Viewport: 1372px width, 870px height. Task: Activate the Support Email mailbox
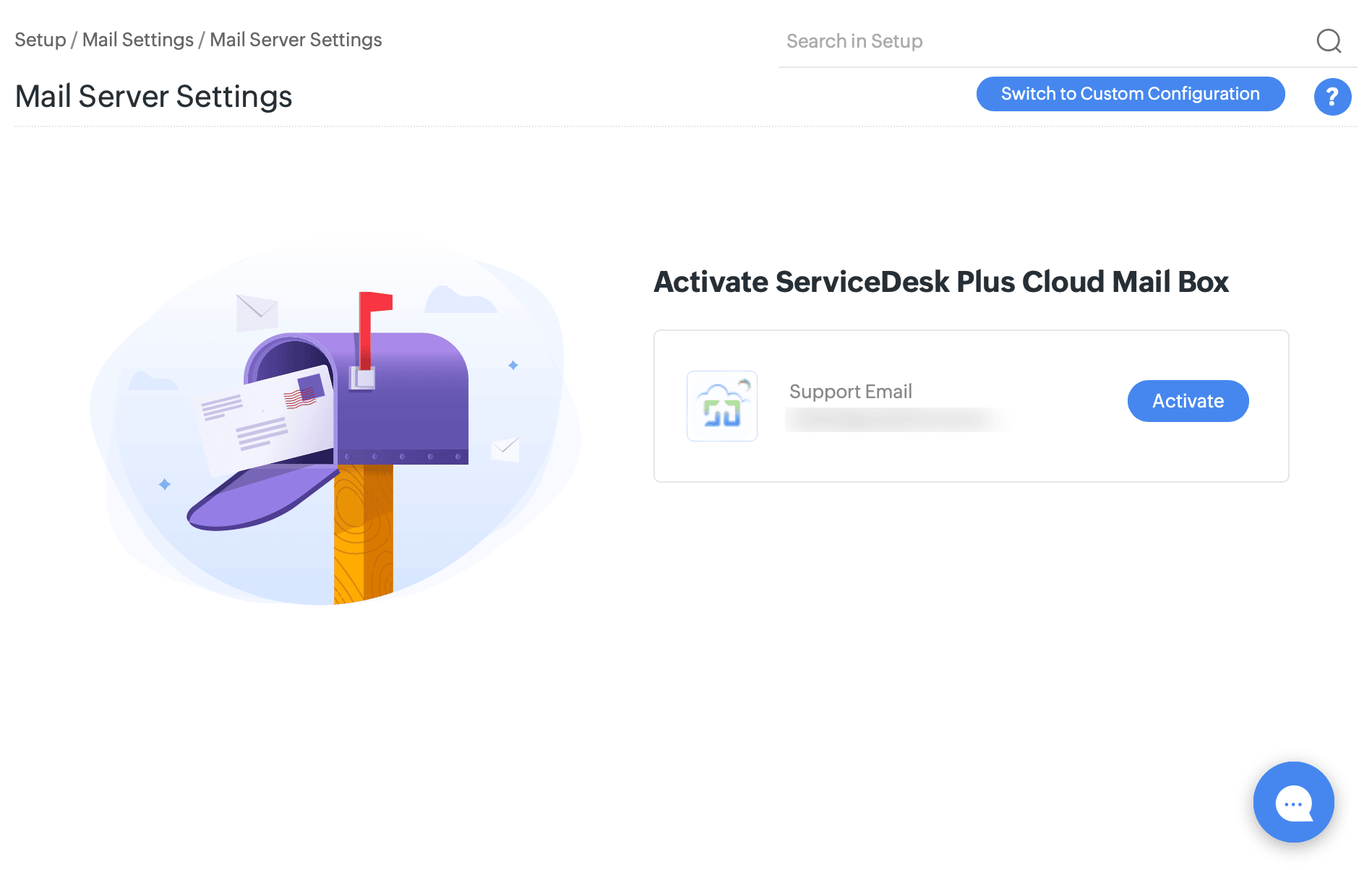(x=1188, y=401)
